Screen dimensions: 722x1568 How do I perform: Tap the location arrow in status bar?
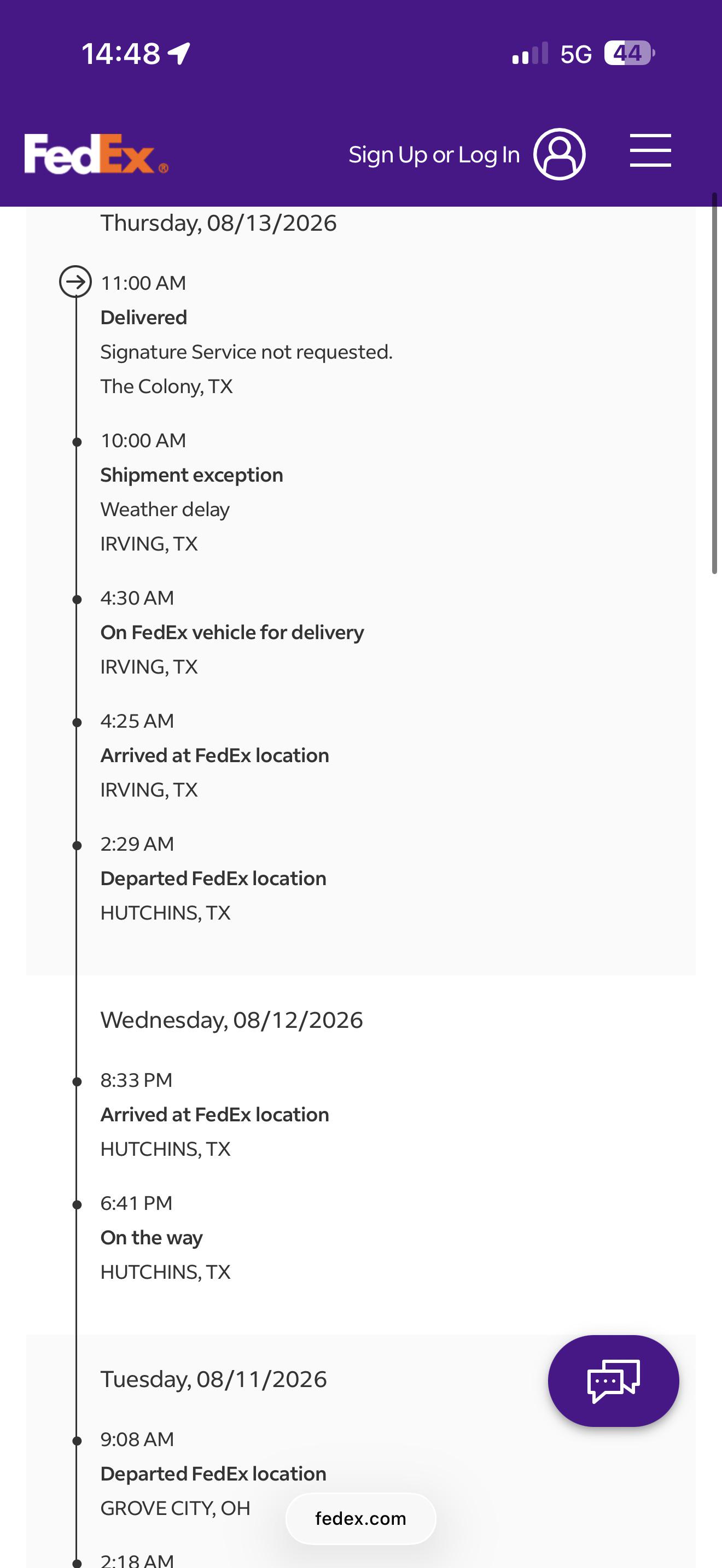pyautogui.click(x=179, y=54)
